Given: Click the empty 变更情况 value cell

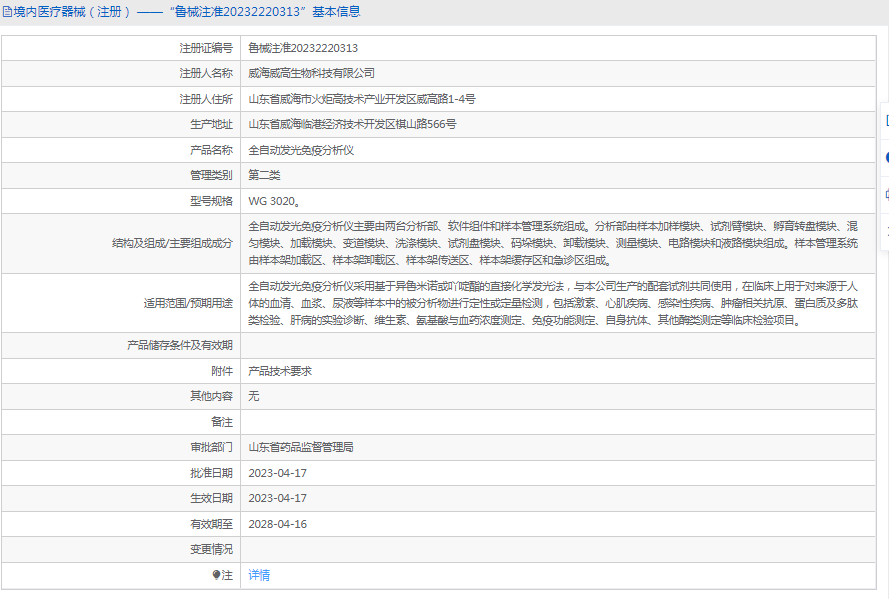Looking at the screenshot, I should click(x=558, y=550).
